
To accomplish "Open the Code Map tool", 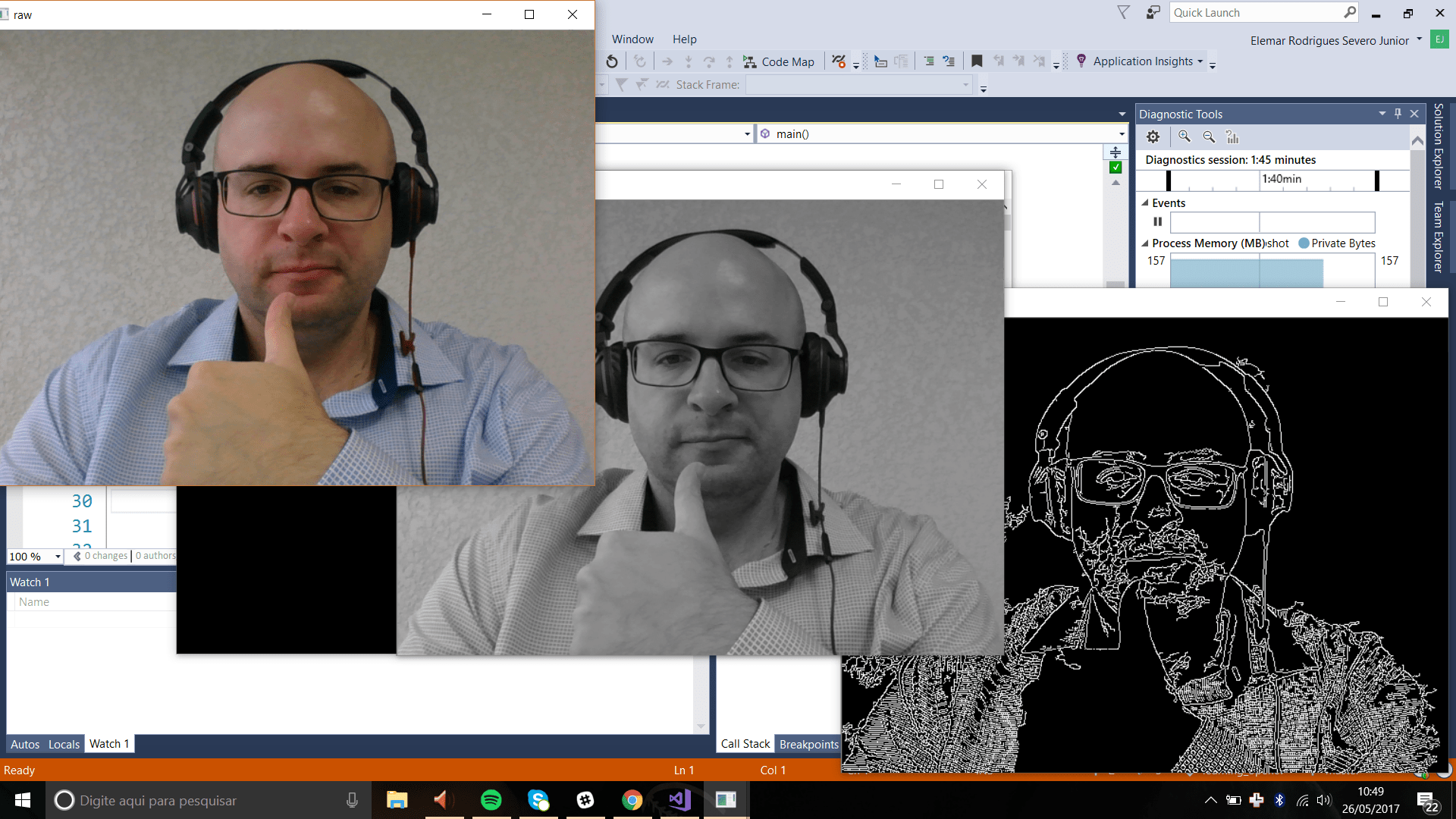I will (x=780, y=61).
